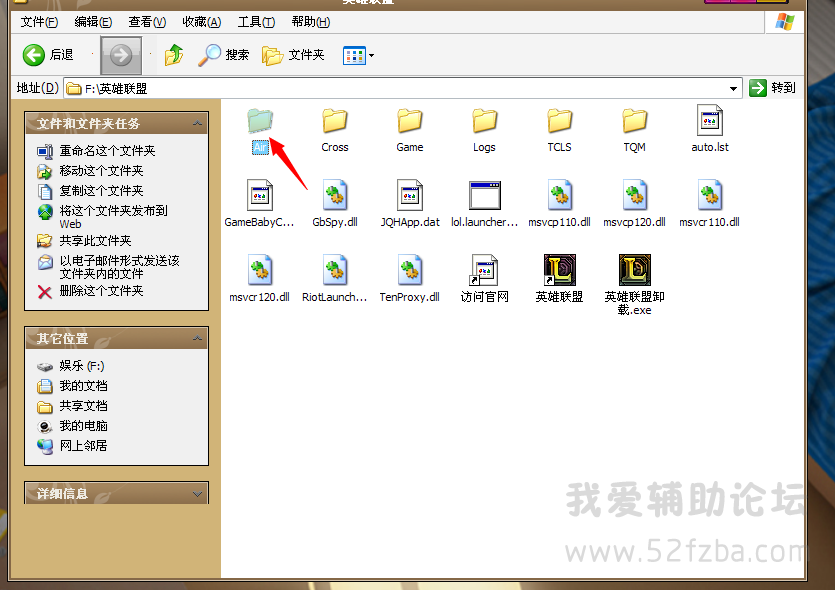Click 将这个文件夹发布到 Web link

click(113, 217)
